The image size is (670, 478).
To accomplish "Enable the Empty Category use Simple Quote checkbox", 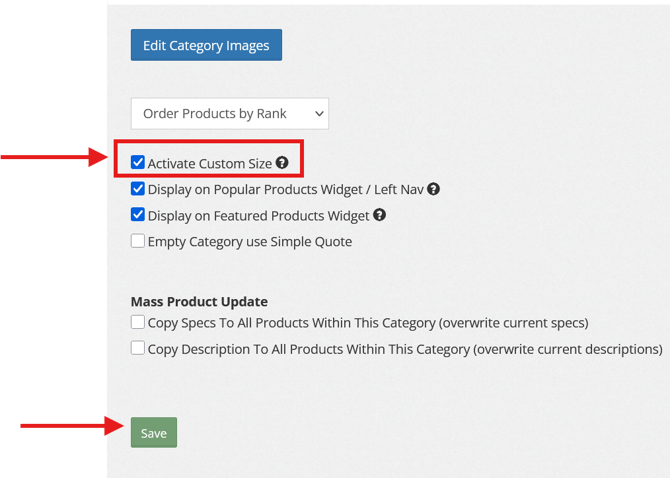I will (138, 241).
